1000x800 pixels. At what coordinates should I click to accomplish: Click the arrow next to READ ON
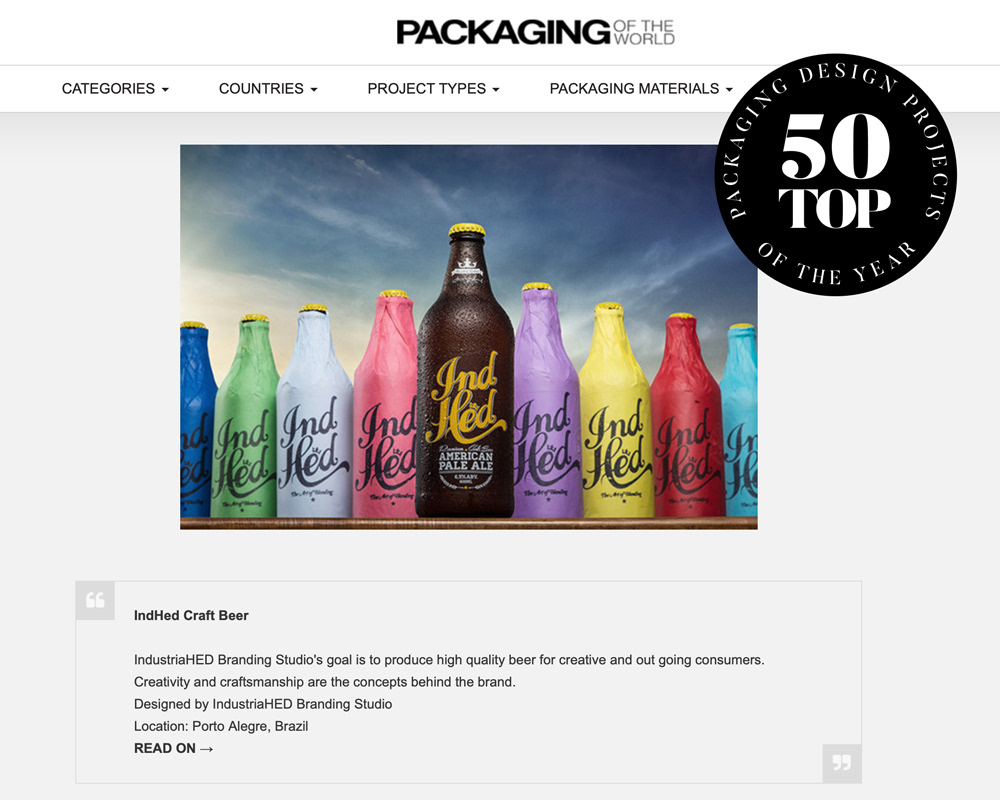207,749
